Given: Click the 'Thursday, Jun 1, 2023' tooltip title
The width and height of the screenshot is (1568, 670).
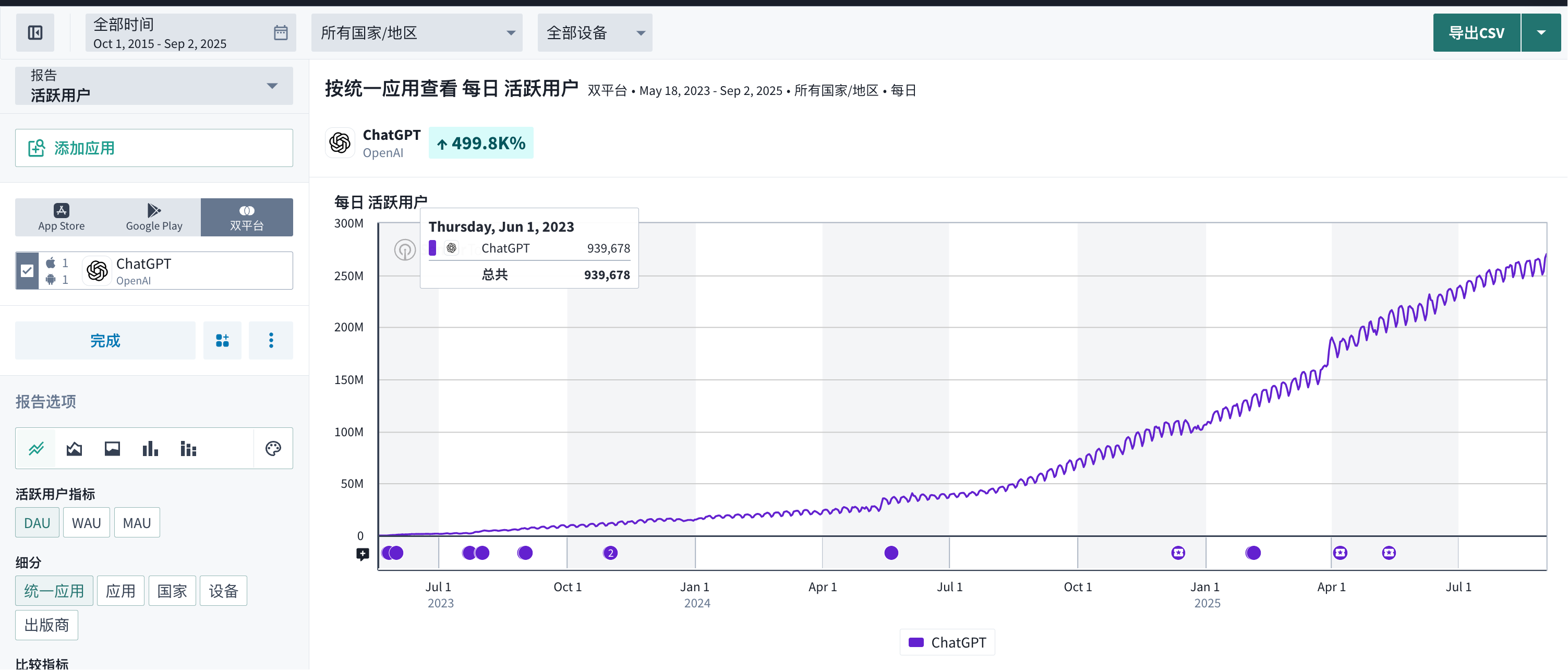Looking at the screenshot, I should (x=501, y=226).
